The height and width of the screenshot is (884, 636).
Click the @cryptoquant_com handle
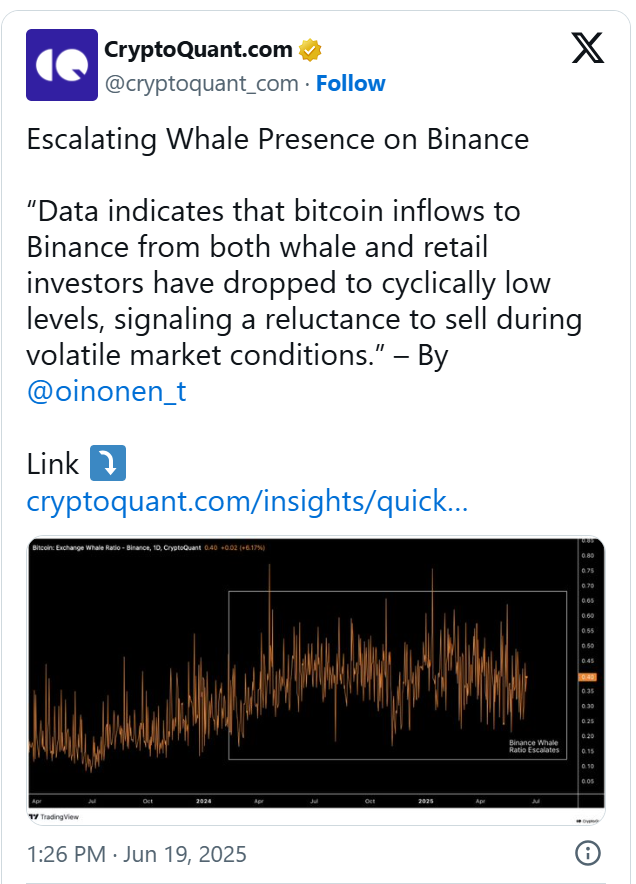pos(201,84)
